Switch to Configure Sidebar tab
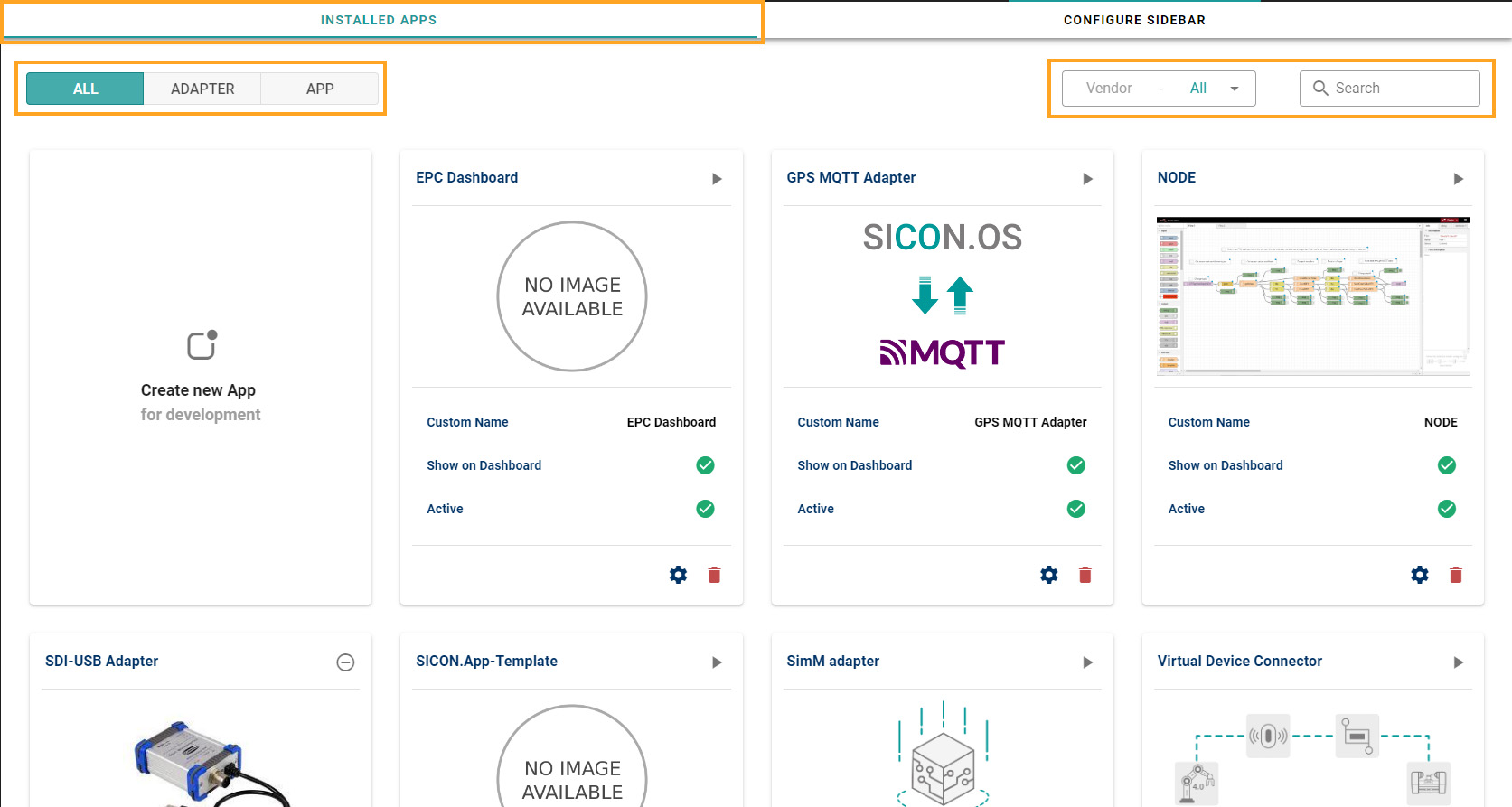Viewport: 1512px width, 807px height. click(1134, 20)
